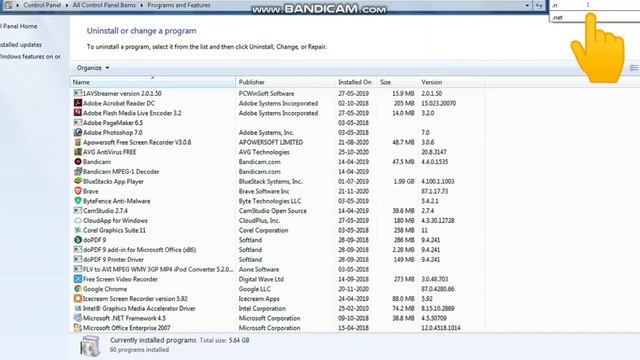Click the search programs input field

[x=594, y=5]
